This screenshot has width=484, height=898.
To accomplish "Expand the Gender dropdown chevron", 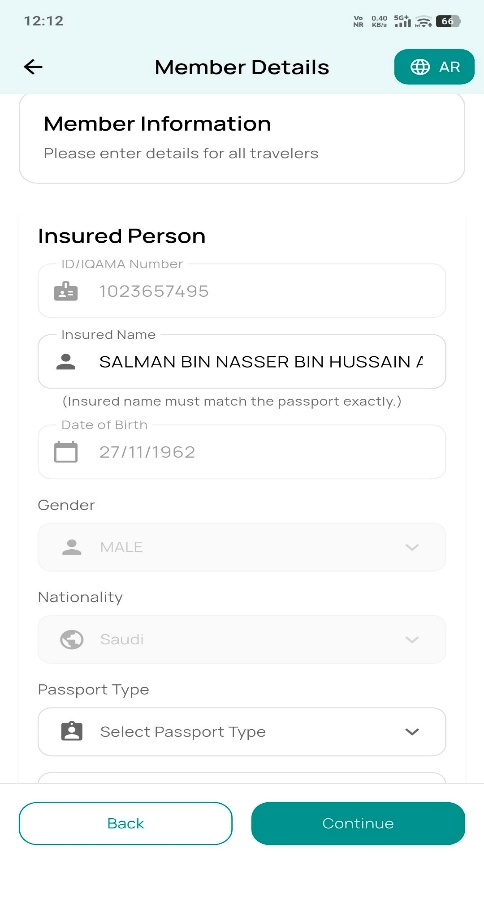I will [412, 547].
